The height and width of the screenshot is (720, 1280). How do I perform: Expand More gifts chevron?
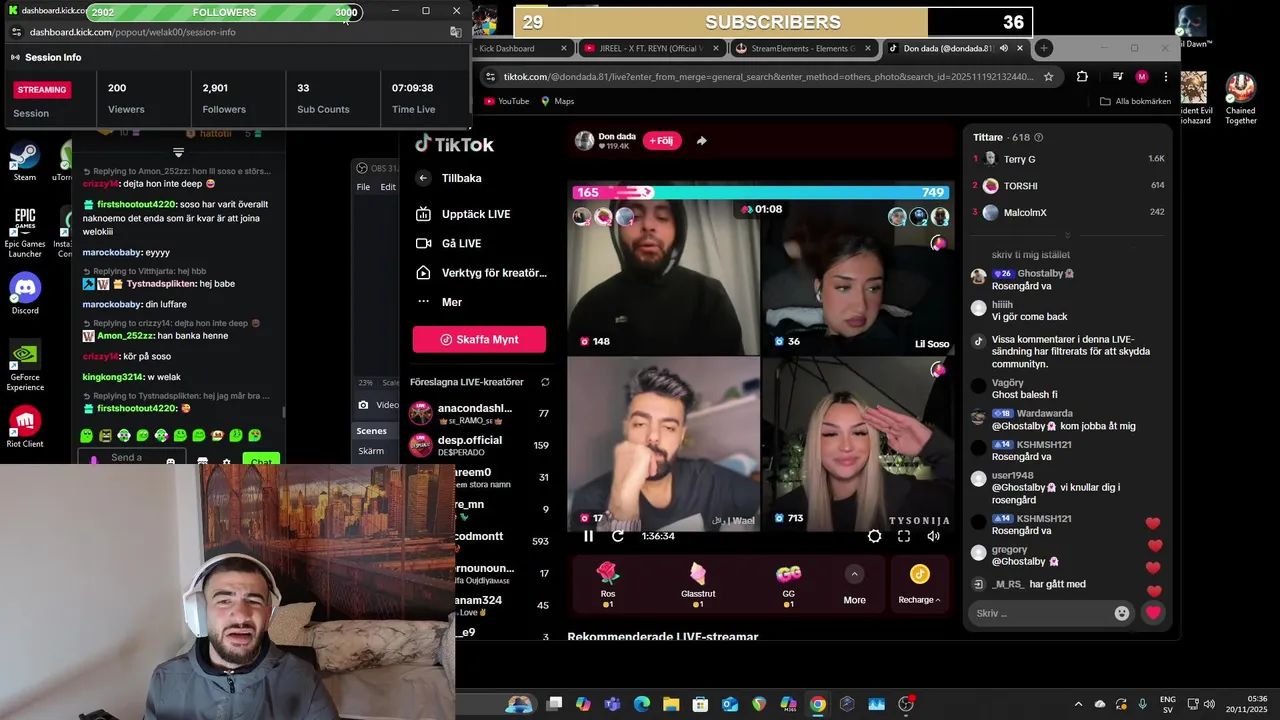click(854, 574)
